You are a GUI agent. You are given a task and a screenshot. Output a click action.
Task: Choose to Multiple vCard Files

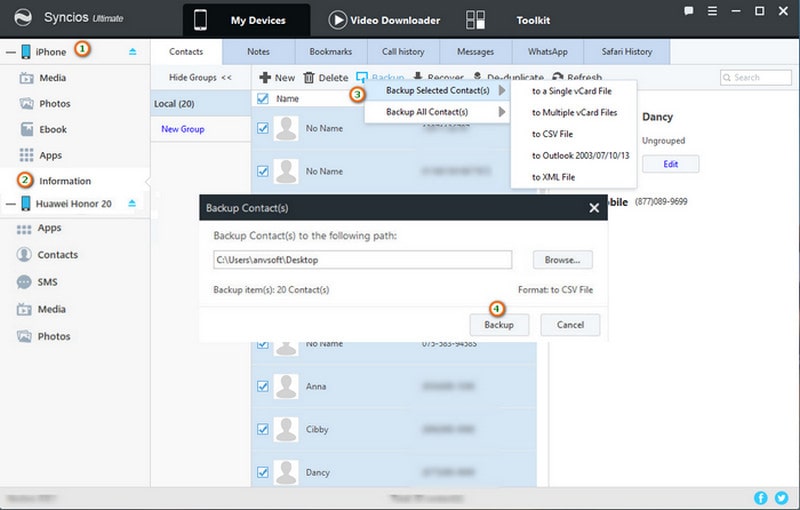click(x=574, y=113)
